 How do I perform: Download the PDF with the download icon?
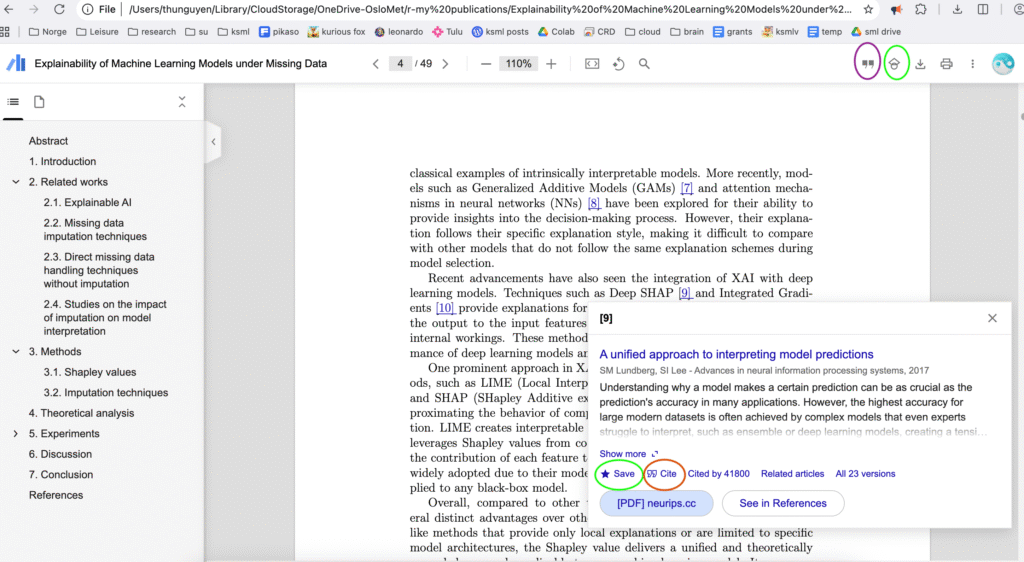[920, 64]
